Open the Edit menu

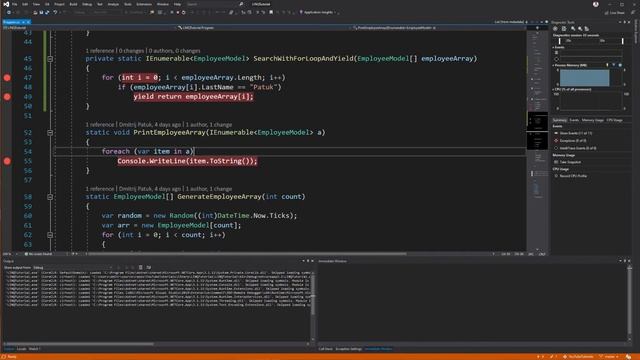25,4
